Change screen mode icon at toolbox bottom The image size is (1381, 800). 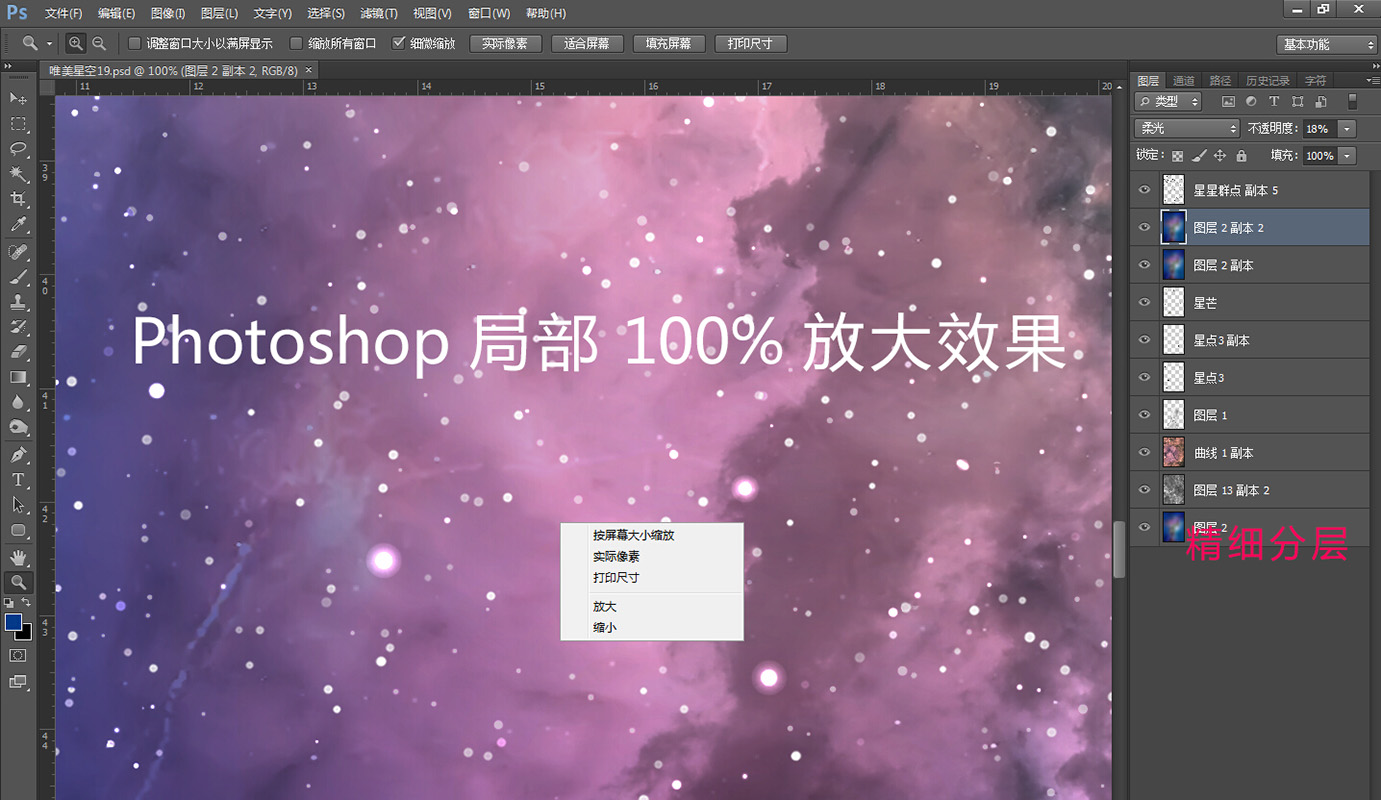18,682
